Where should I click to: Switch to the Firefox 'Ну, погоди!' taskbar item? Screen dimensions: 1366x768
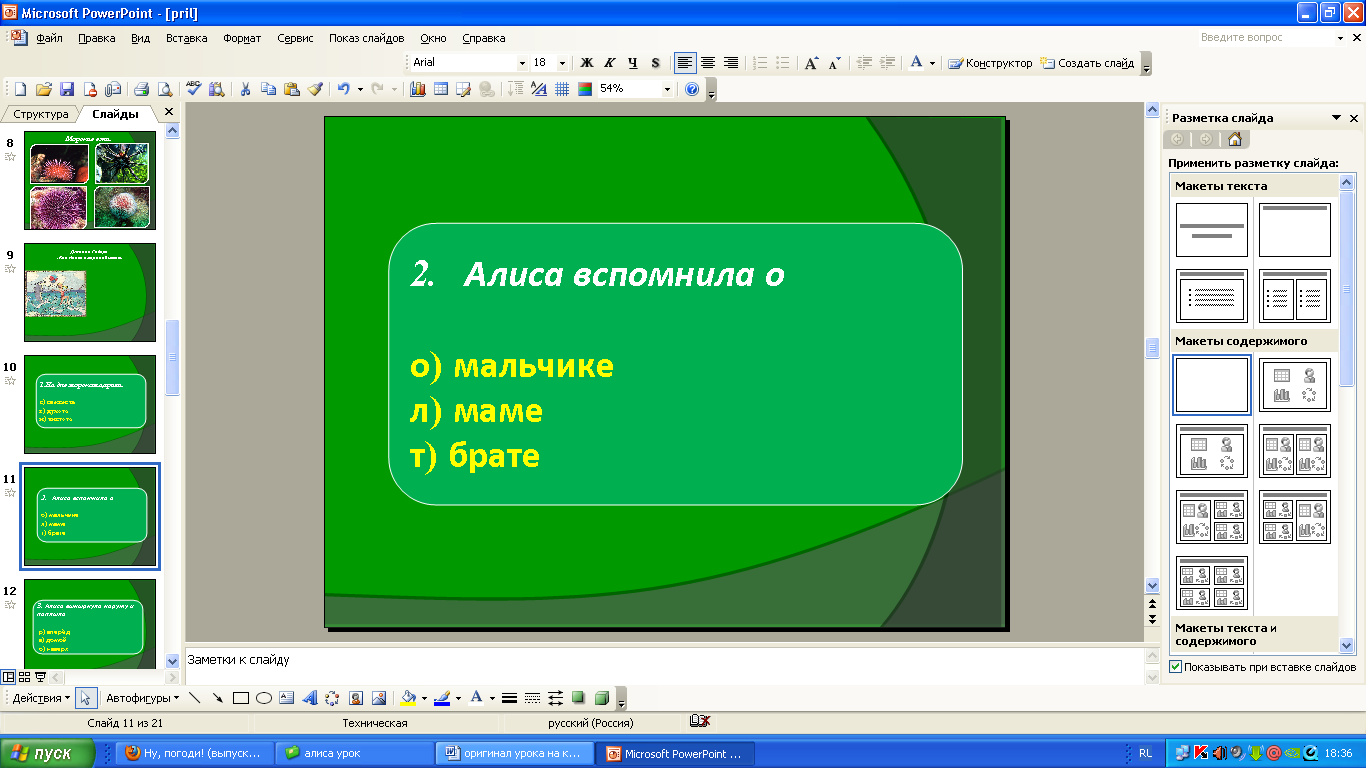pyautogui.click(x=192, y=753)
